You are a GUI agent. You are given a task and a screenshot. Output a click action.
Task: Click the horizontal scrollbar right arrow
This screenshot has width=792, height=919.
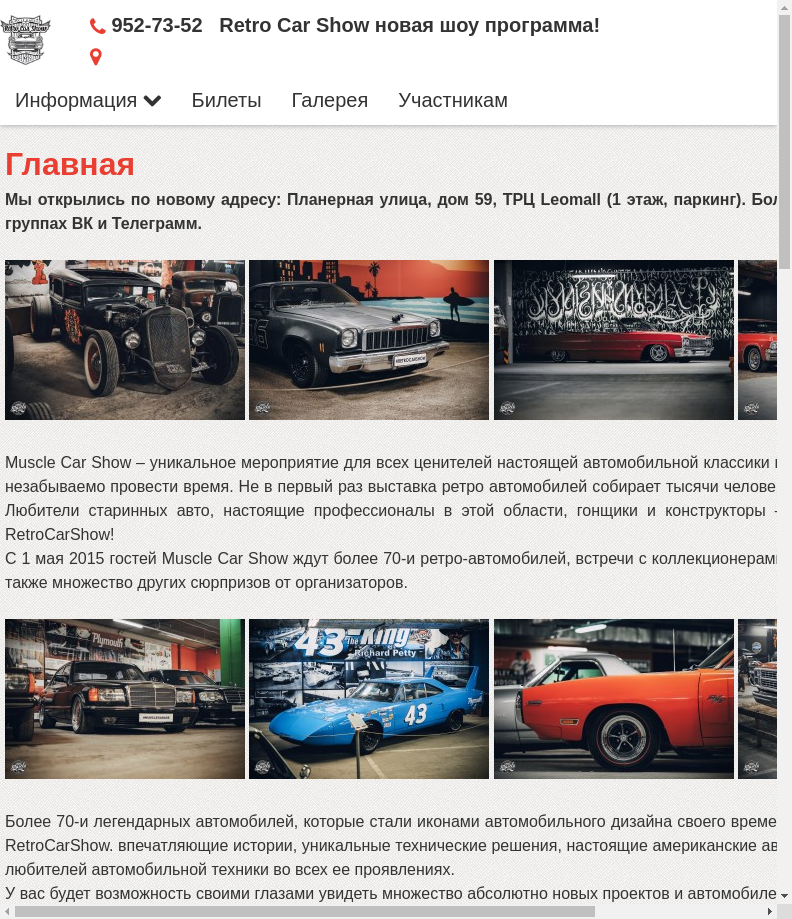click(770, 911)
